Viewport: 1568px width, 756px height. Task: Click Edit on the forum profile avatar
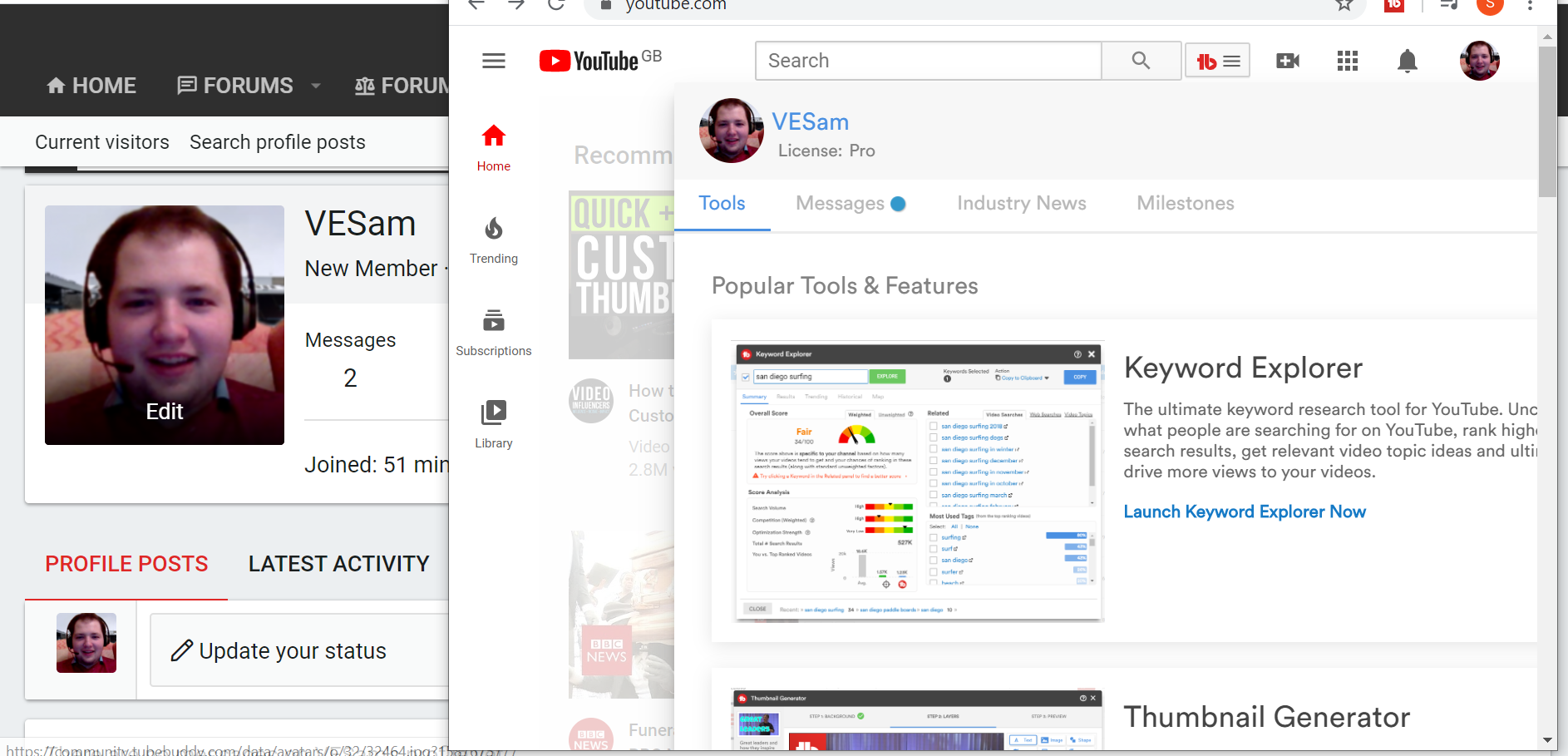click(x=165, y=412)
